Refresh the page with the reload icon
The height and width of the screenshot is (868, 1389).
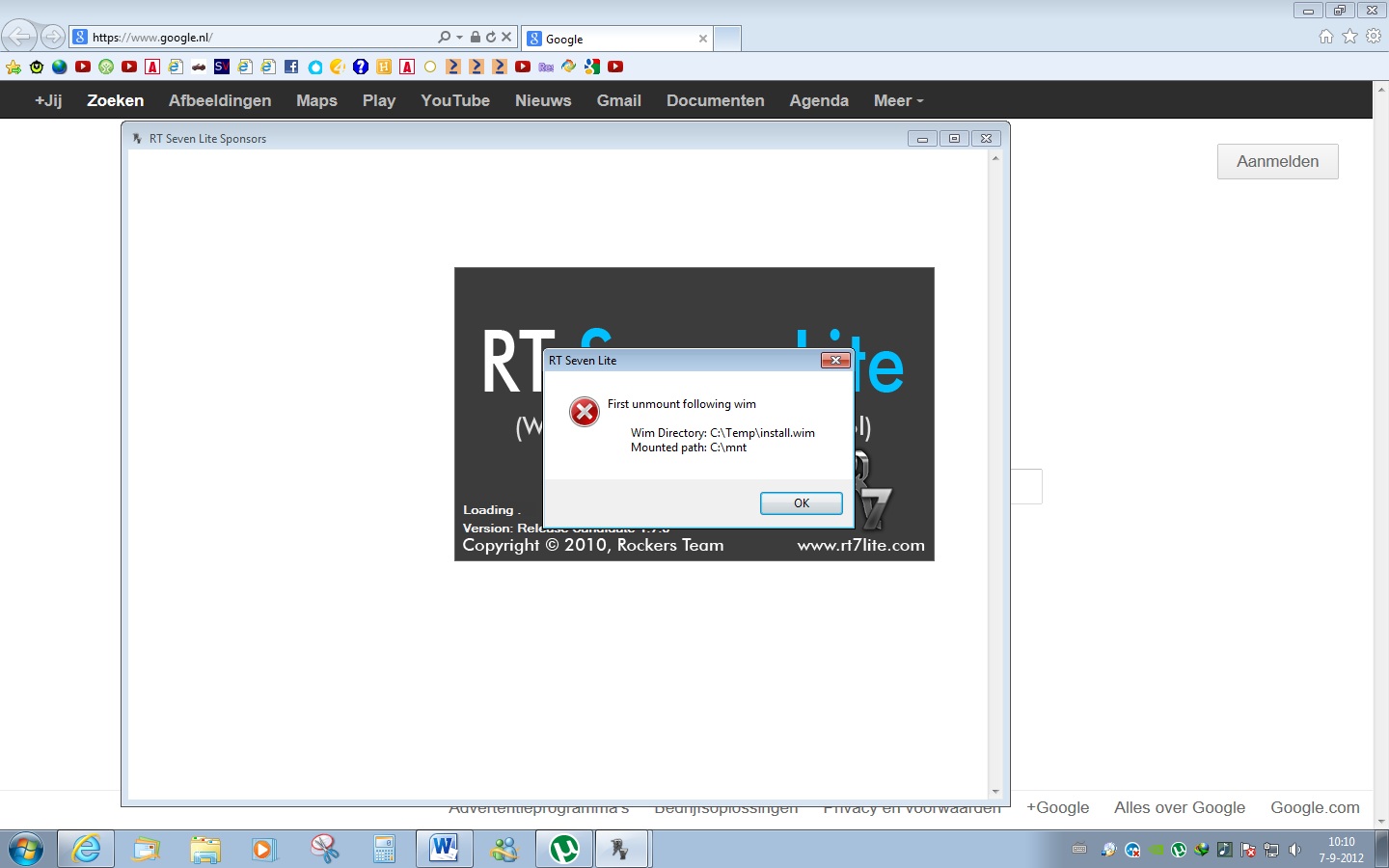[491, 38]
